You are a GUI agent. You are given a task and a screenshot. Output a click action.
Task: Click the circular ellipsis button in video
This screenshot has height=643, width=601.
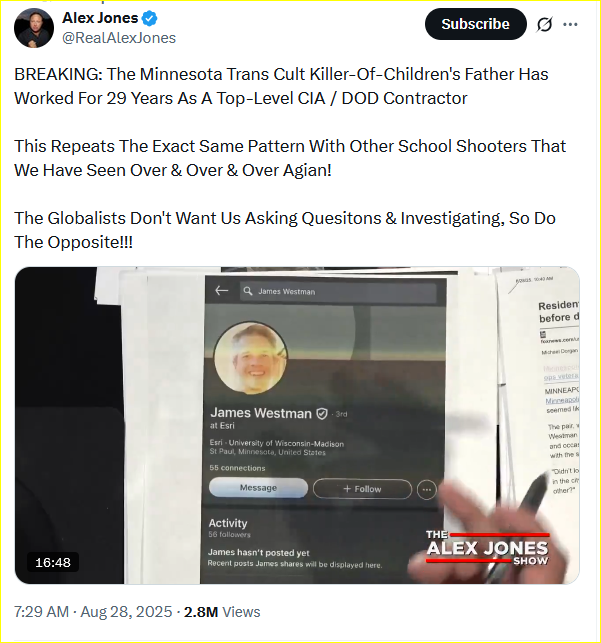[427, 490]
